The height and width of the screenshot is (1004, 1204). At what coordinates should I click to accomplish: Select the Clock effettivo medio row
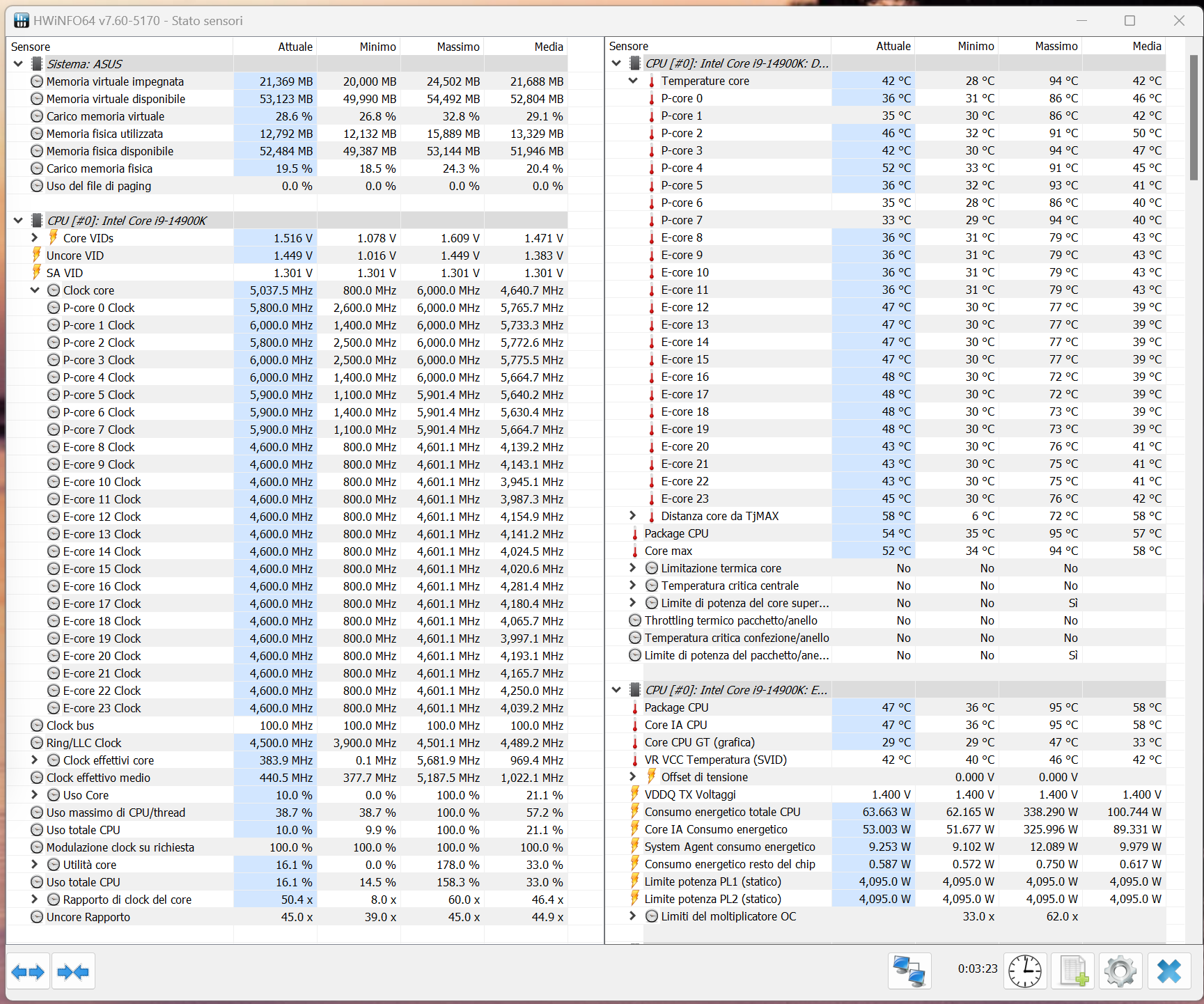287,778
